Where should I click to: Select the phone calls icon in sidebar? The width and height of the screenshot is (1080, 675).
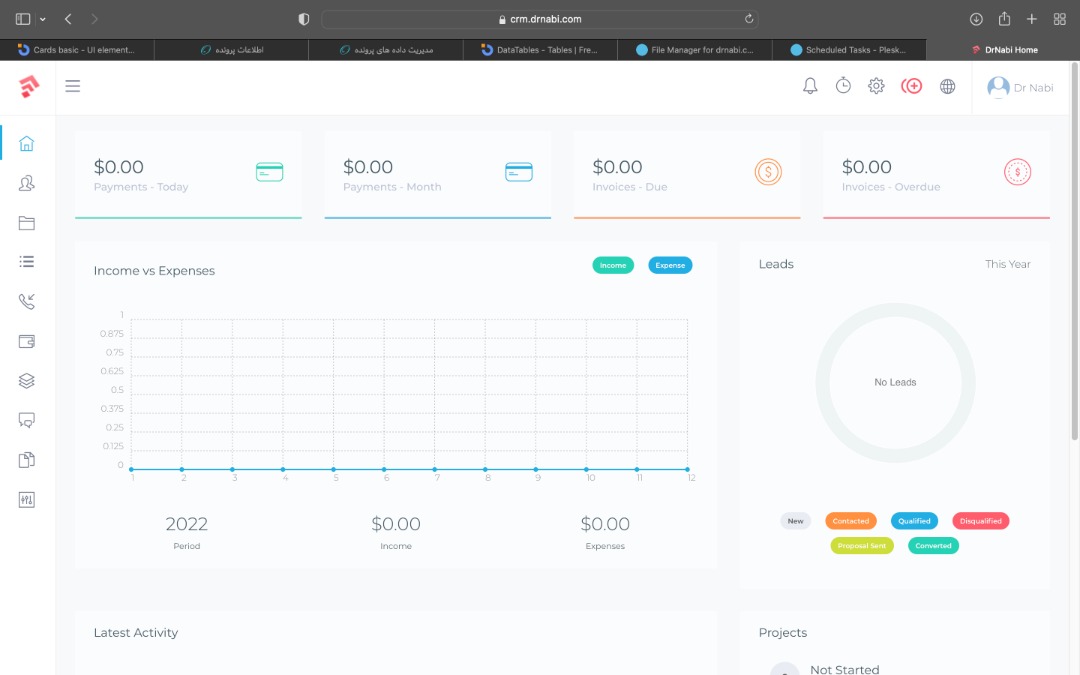[x=26, y=301]
